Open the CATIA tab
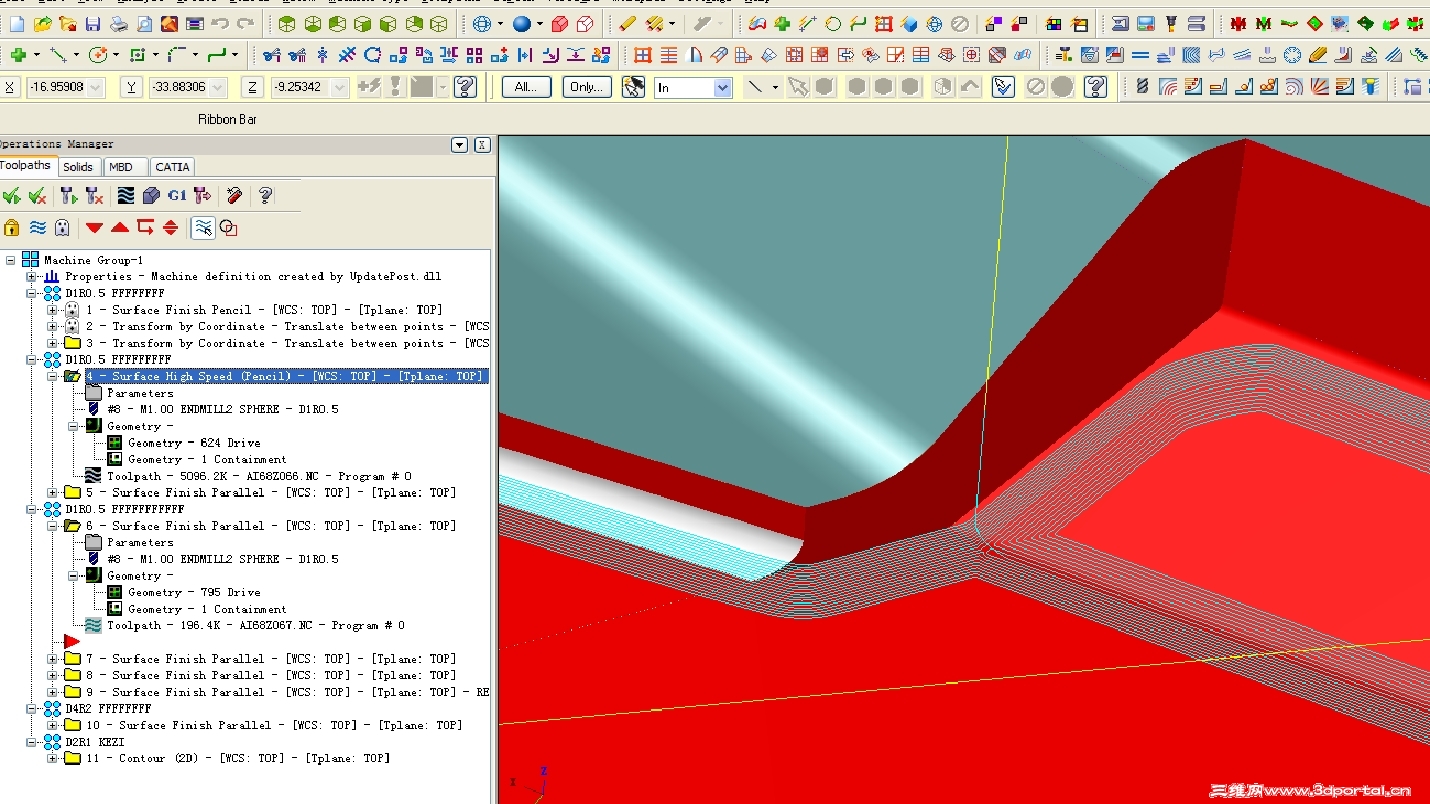The width and height of the screenshot is (1430, 804). pos(172,167)
